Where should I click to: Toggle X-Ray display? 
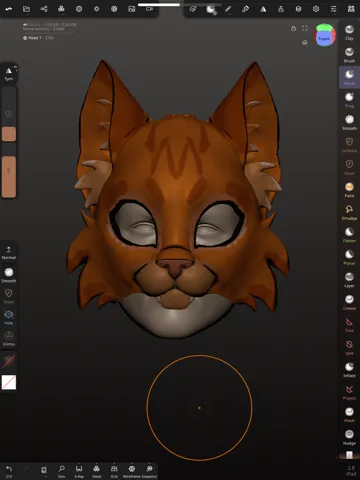[x=79, y=471]
